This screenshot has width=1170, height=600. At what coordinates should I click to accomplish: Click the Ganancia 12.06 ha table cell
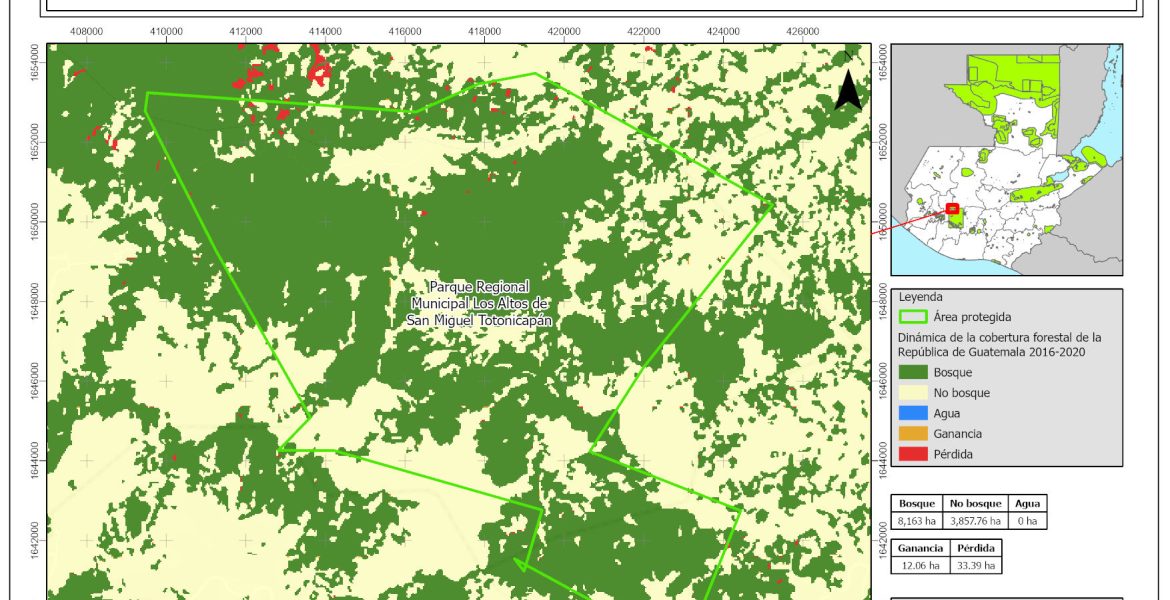pos(918,565)
